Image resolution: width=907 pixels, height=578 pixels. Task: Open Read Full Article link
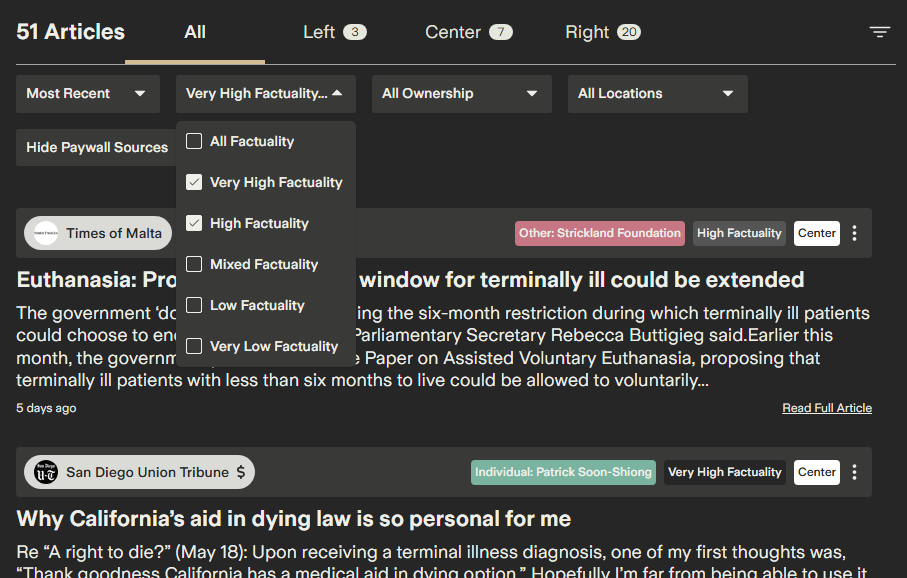827,408
